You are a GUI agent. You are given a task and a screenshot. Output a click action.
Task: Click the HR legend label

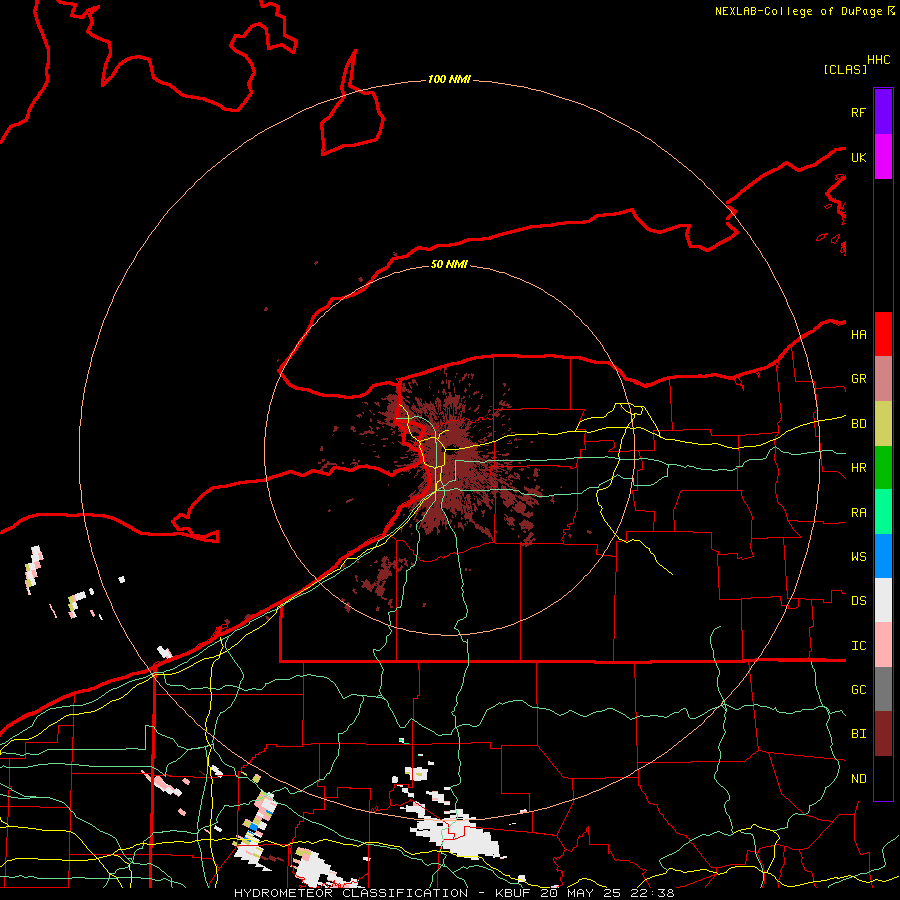click(x=858, y=468)
